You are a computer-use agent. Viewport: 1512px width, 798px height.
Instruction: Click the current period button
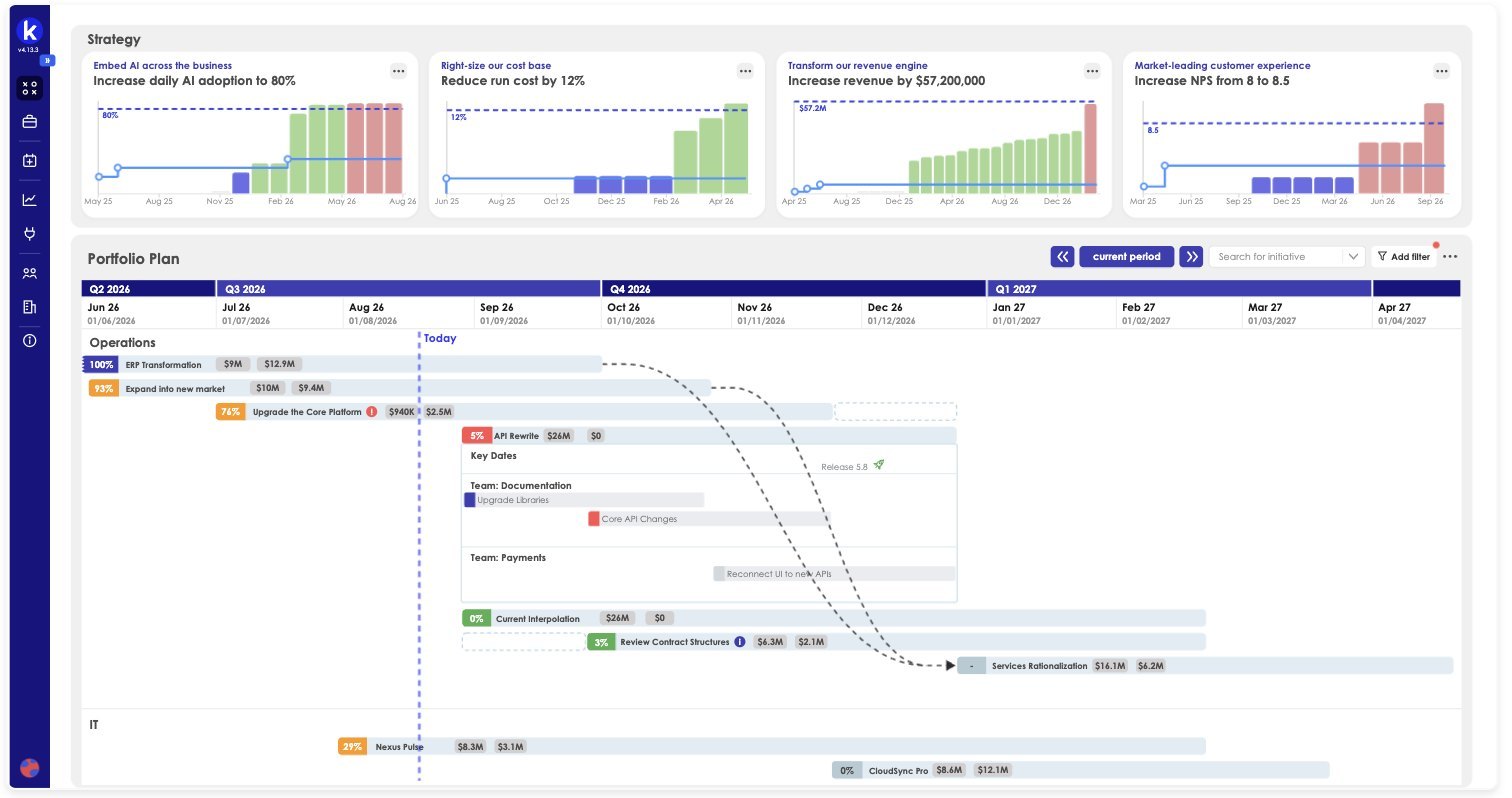1126,257
